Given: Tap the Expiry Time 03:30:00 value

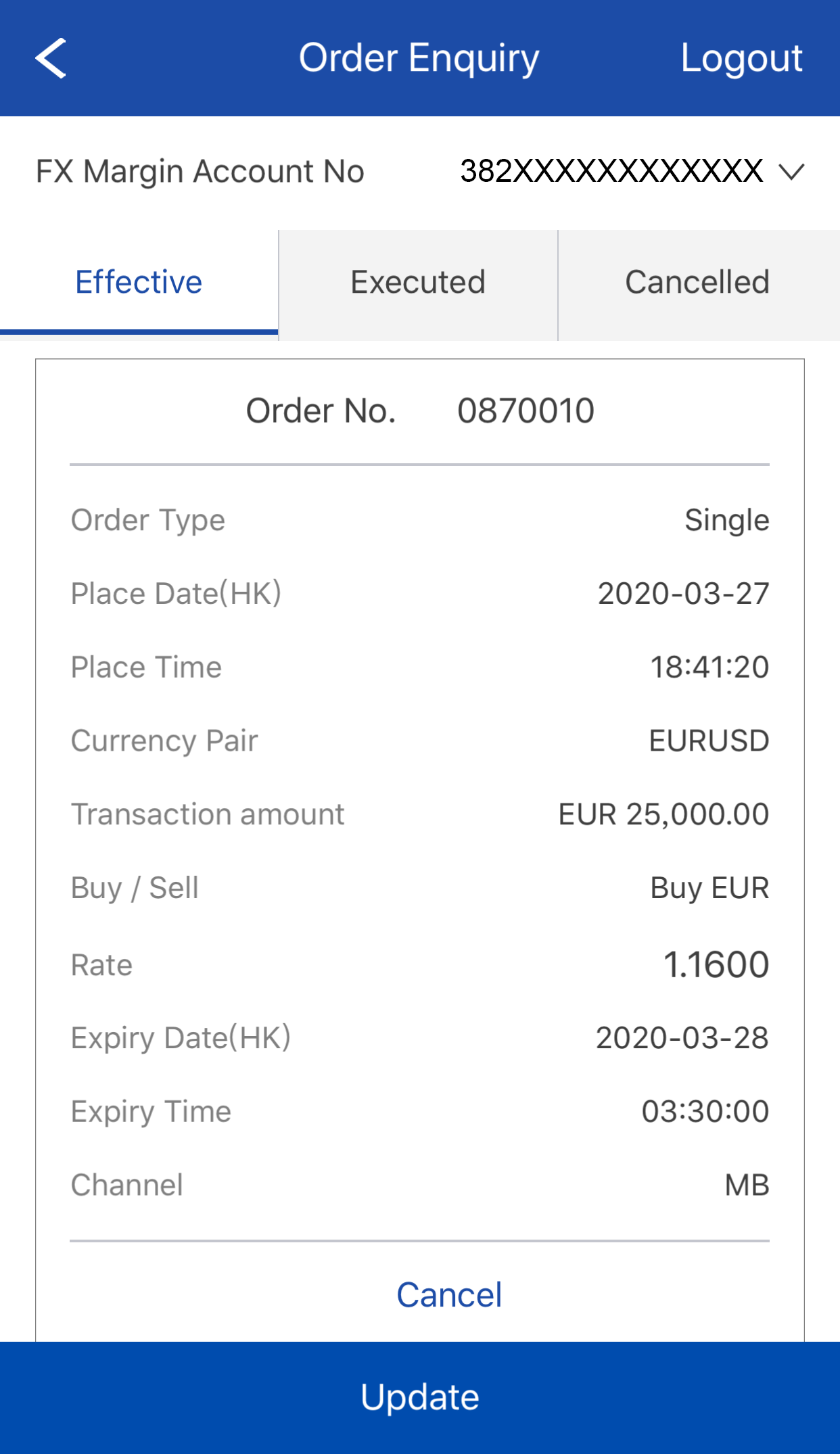Looking at the screenshot, I should point(705,1112).
